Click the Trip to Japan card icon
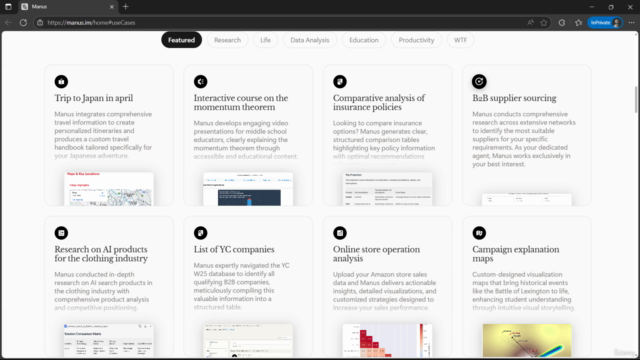640x360 pixels. click(61, 82)
